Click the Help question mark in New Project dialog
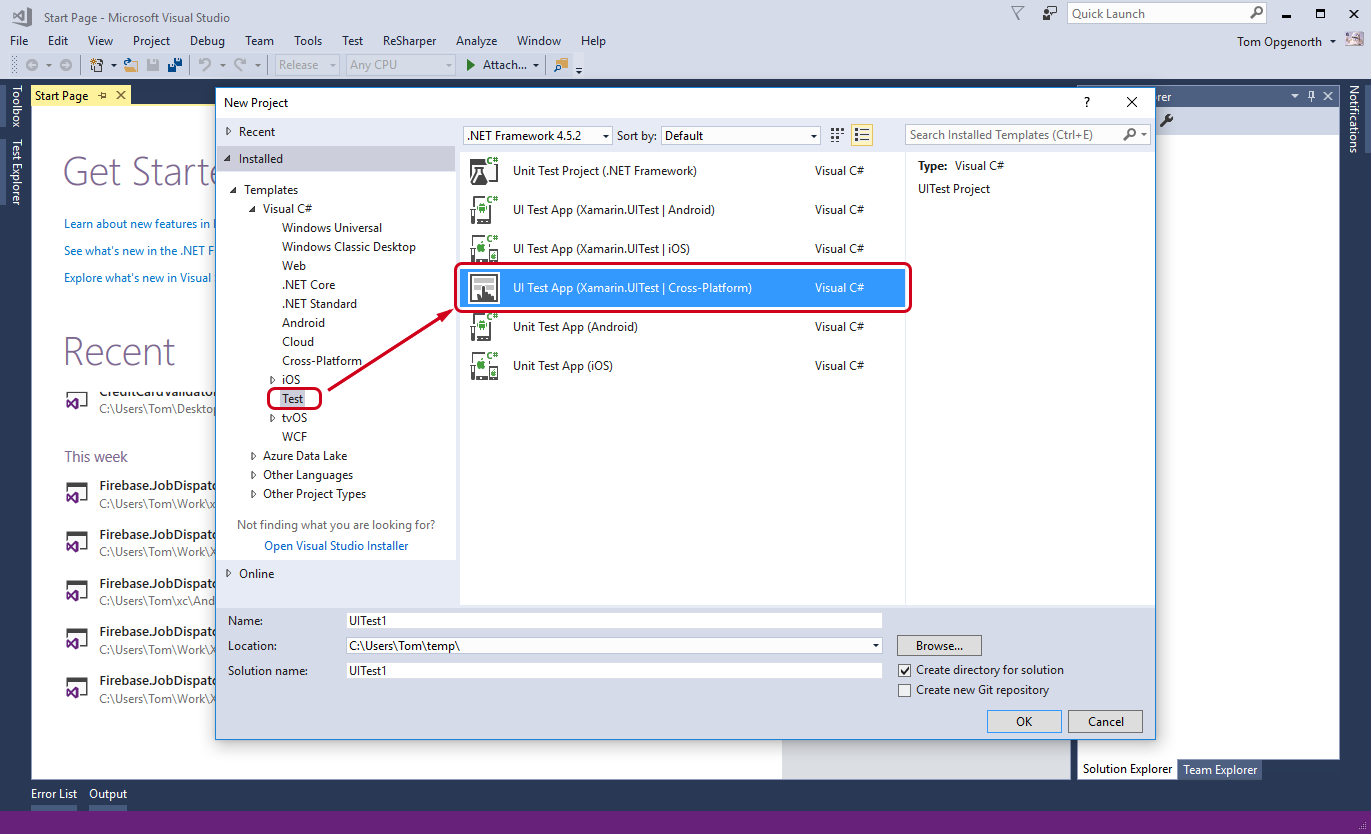This screenshot has width=1371, height=834. point(1087,102)
